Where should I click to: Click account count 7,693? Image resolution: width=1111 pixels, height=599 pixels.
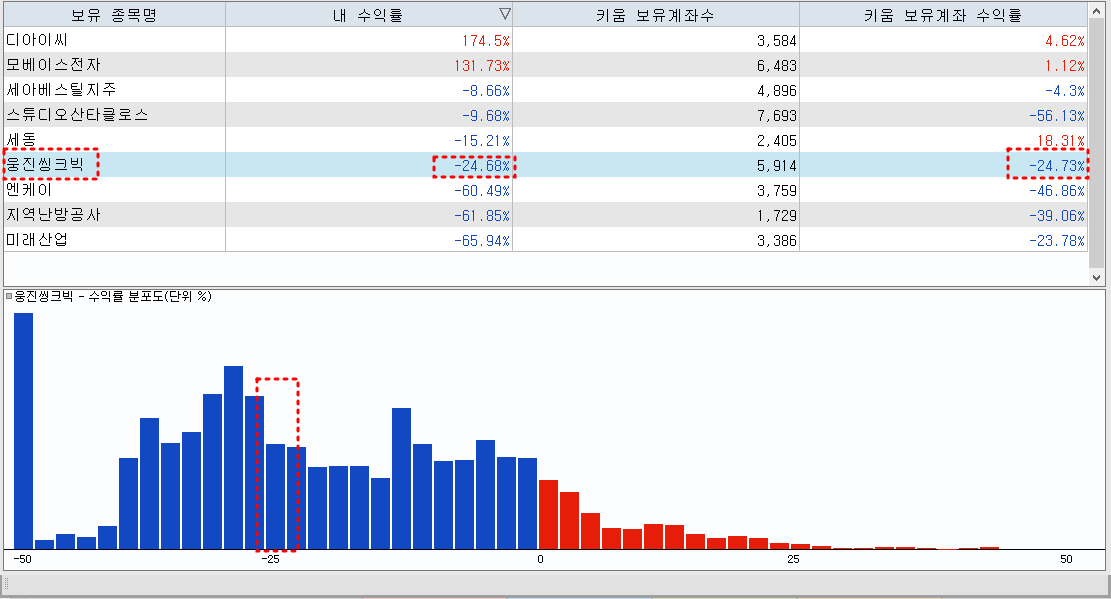(x=777, y=116)
